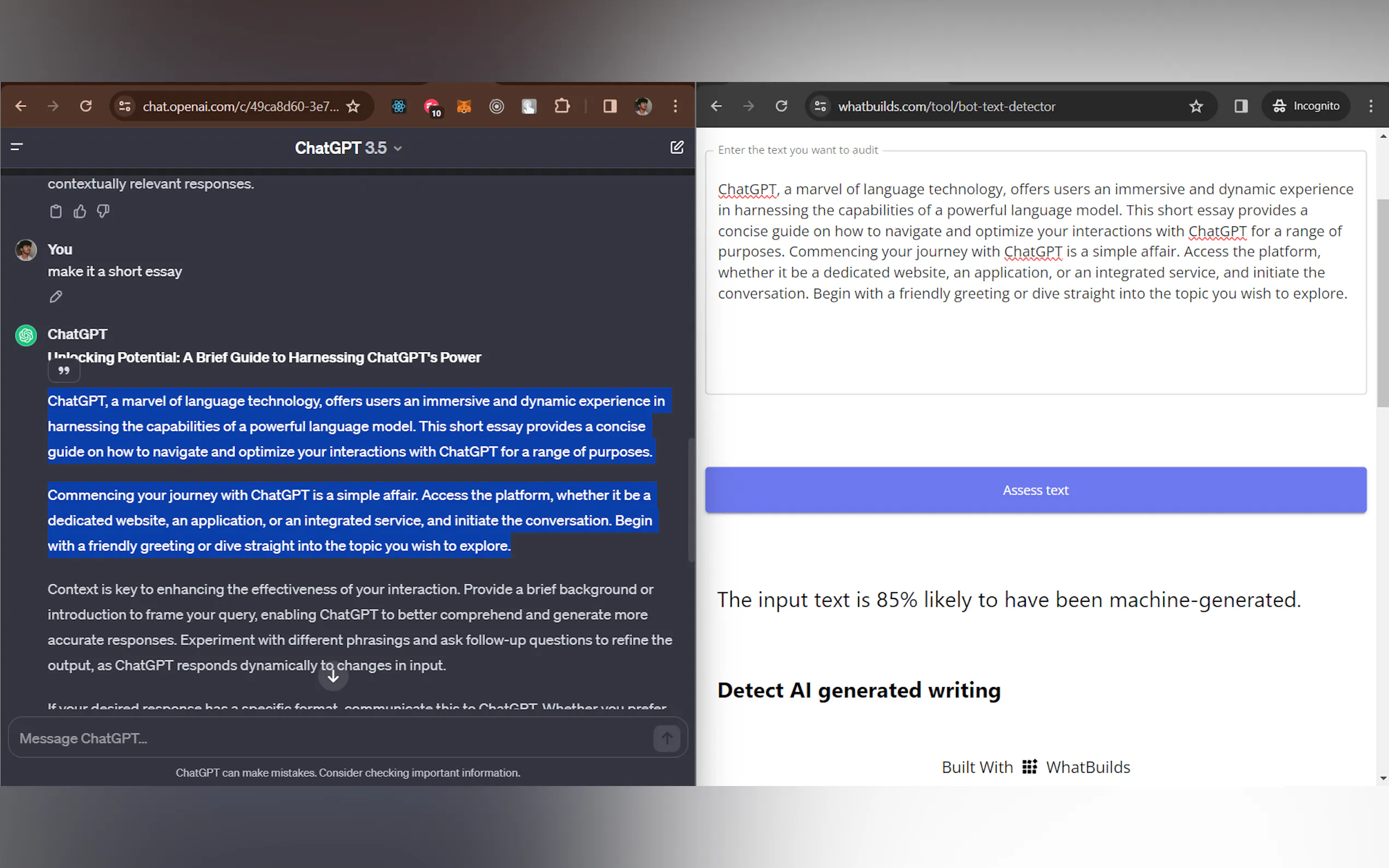Image resolution: width=1389 pixels, height=868 pixels.
Task: Click the send message arrow button
Action: [x=667, y=738]
